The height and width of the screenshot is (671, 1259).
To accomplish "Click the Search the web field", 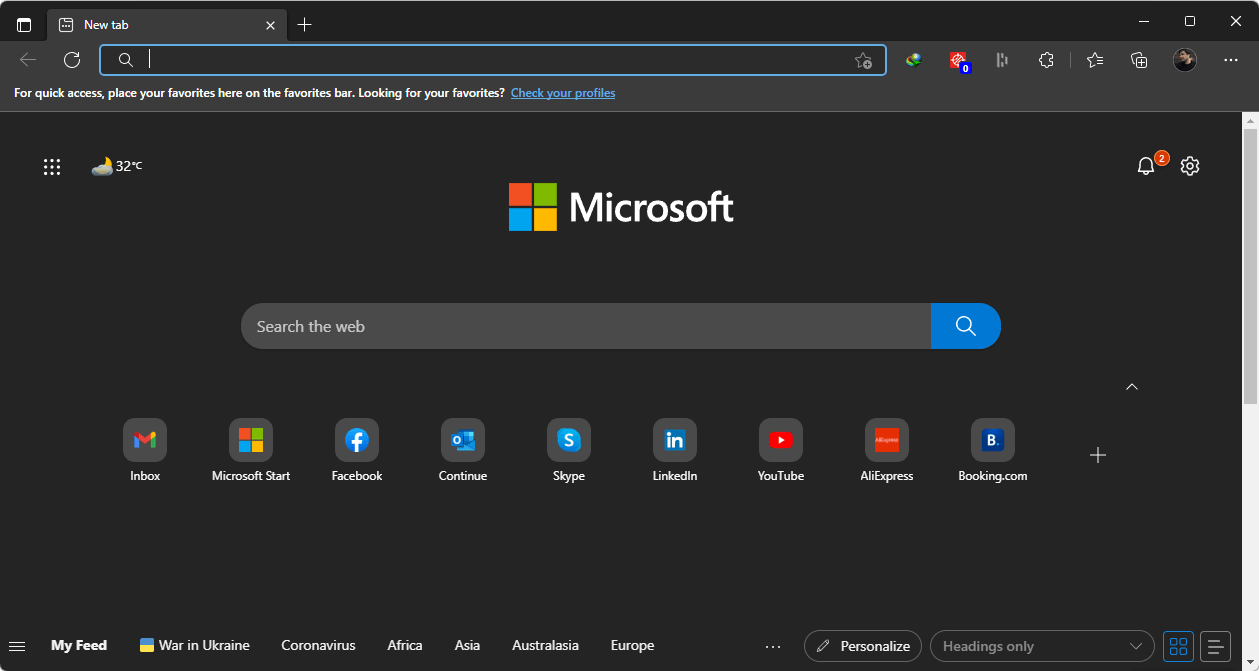I will (x=585, y=326).
